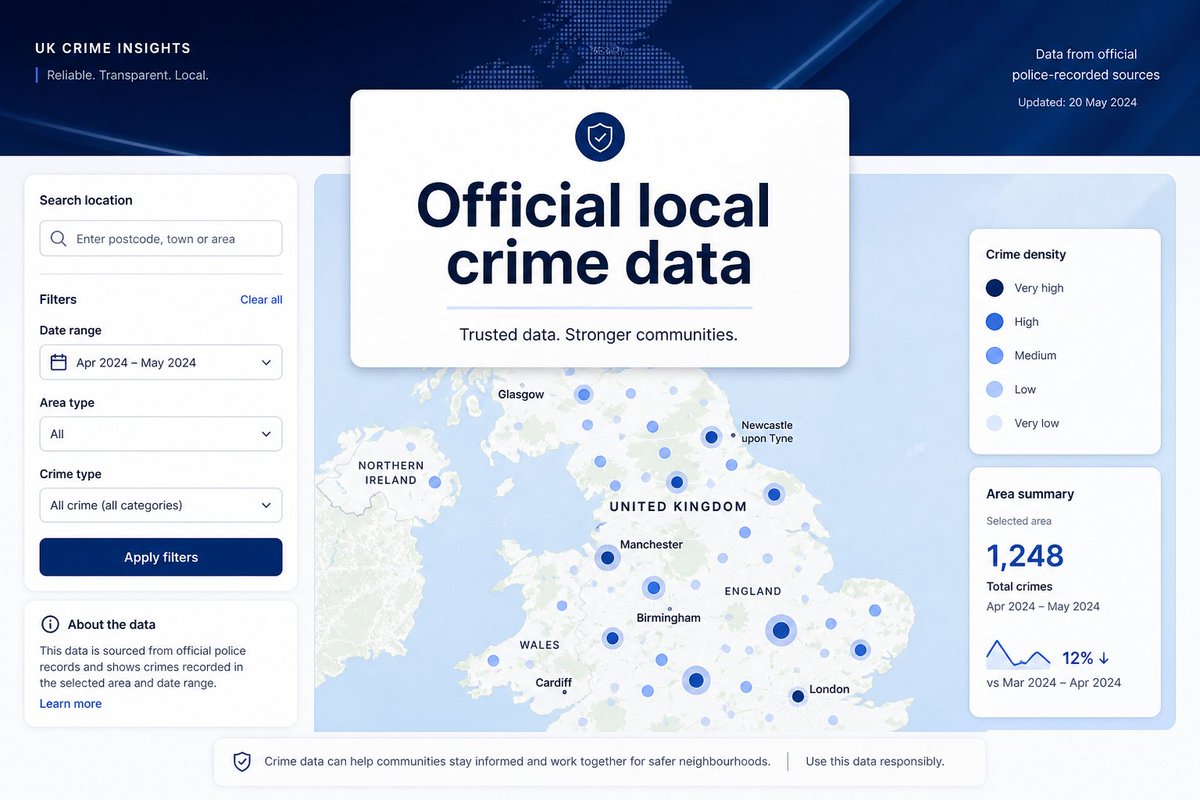The width and height of the screenshot is (1200, 800).
Task: Click the Birmingham map label
Action: 669,618
